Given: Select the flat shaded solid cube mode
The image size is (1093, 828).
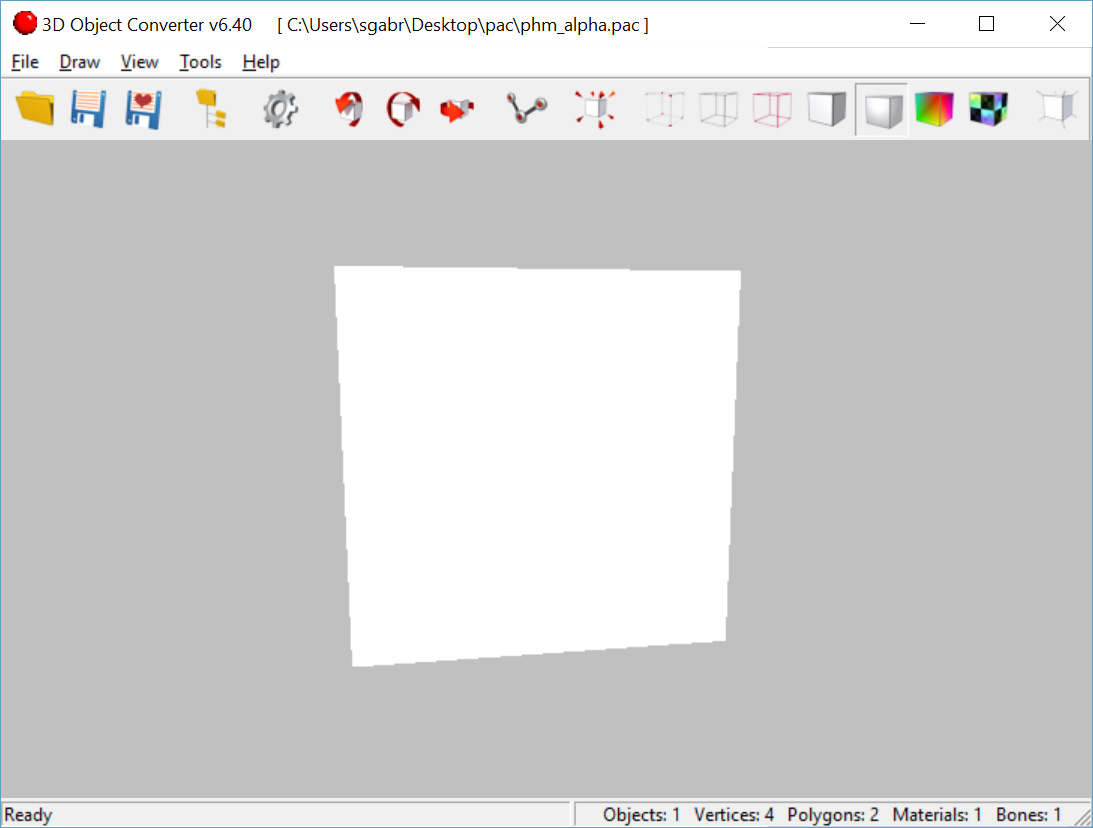Looking at the screenshot, I should 826,108.
